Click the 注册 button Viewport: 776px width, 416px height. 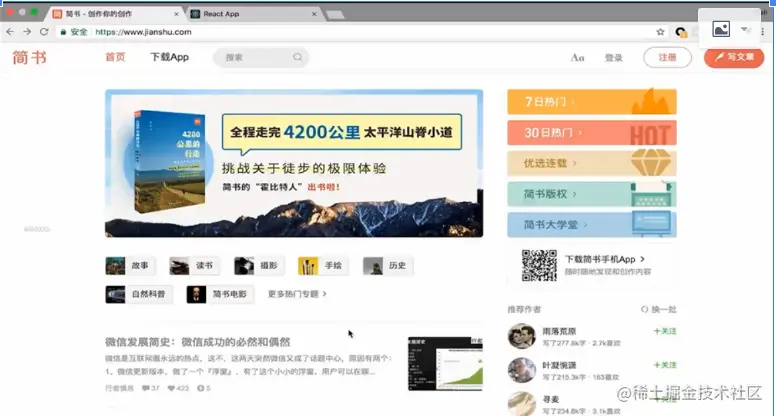tap(667, 57)
